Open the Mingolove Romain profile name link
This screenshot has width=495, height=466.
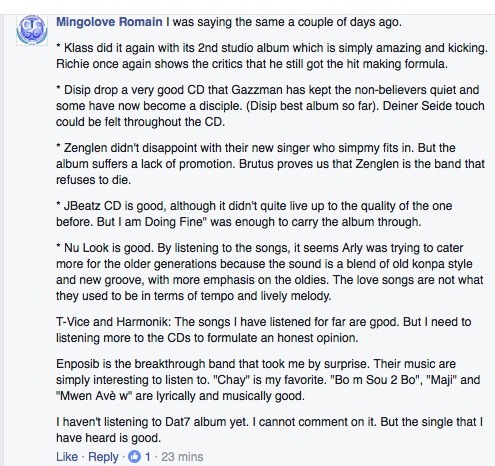click(x=109, y=22)
